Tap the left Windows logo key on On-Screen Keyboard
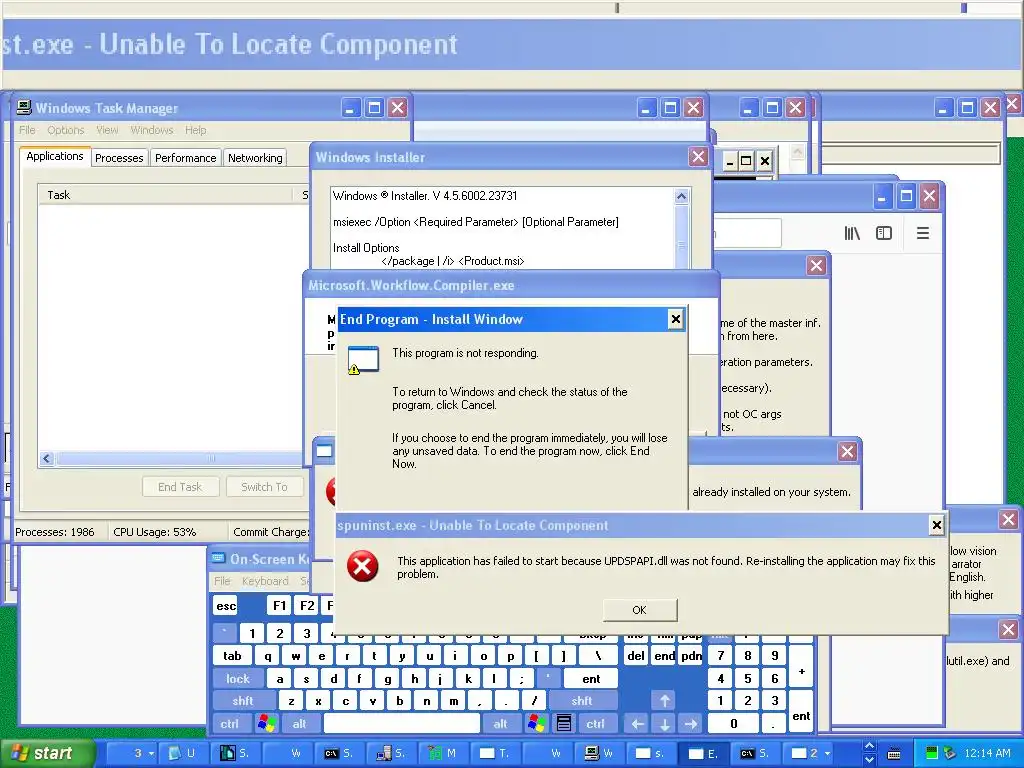 pos(266,724)
